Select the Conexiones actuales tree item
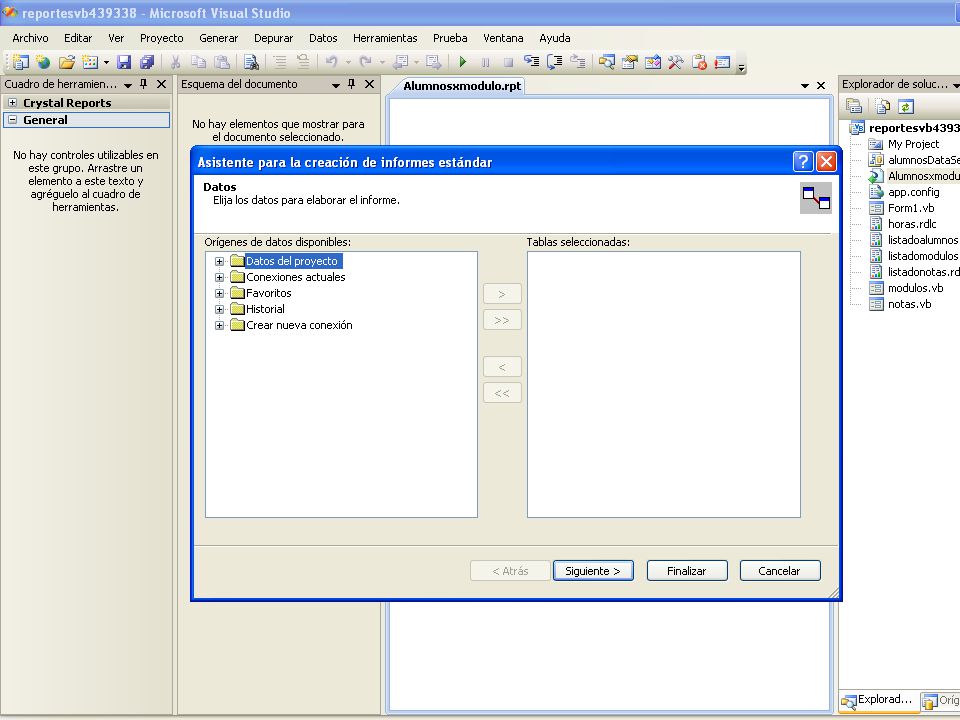960x720 pixels. coord(296,277)
